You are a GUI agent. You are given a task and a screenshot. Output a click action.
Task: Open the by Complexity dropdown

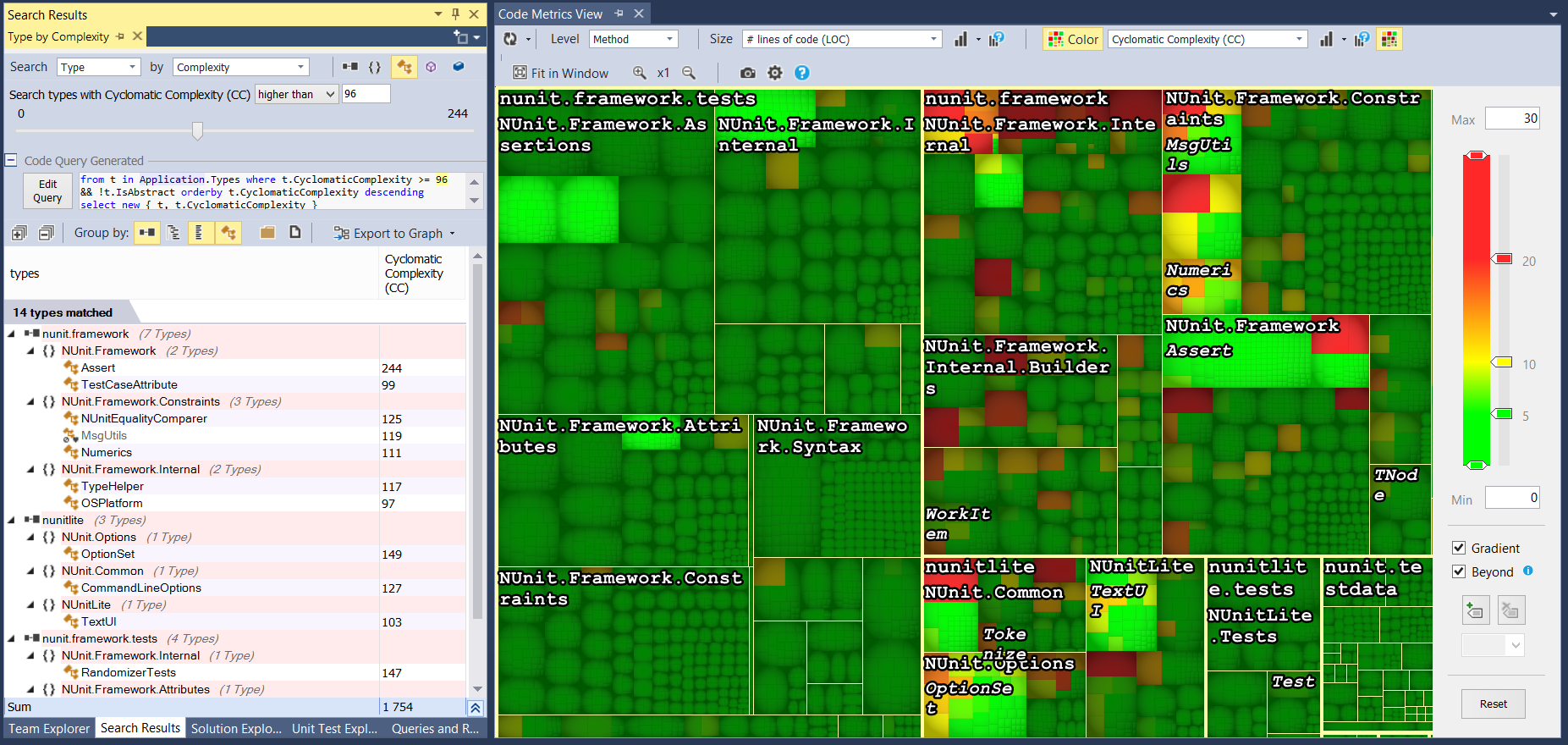coord(241,67)
